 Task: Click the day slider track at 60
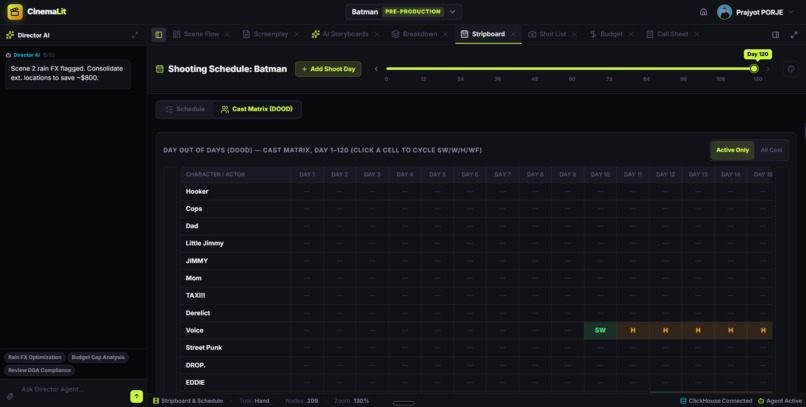[572, 68]
